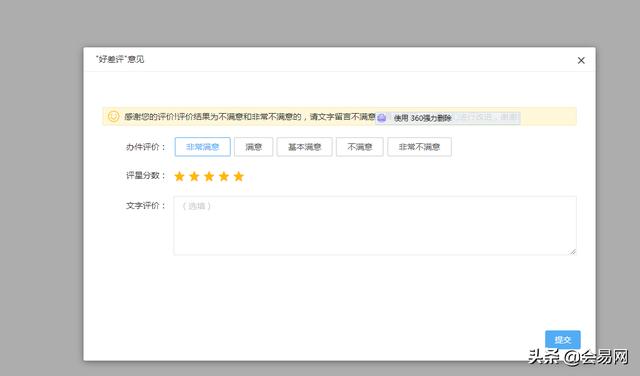Viewport: 640px width, 376px height.
Task: Select the 非常满意 rating option
Action: 202,147
